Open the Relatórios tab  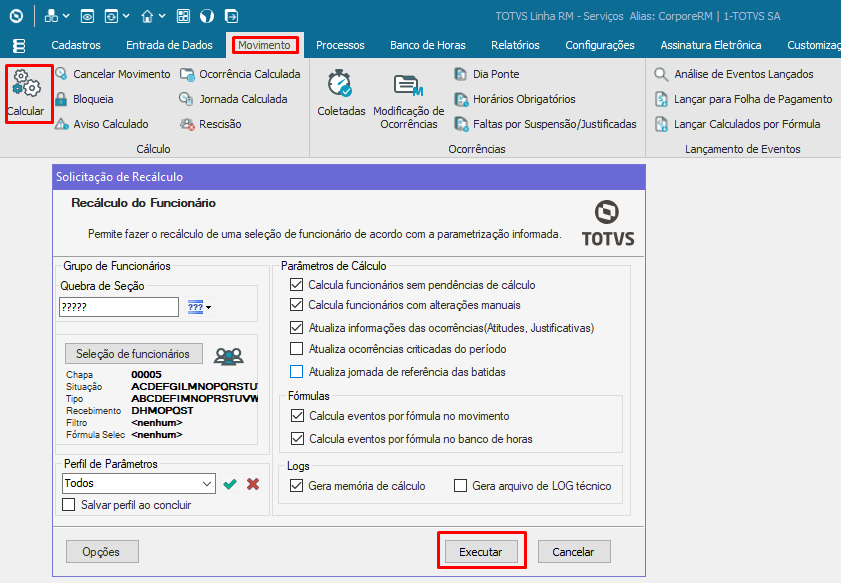coord(515,45)
